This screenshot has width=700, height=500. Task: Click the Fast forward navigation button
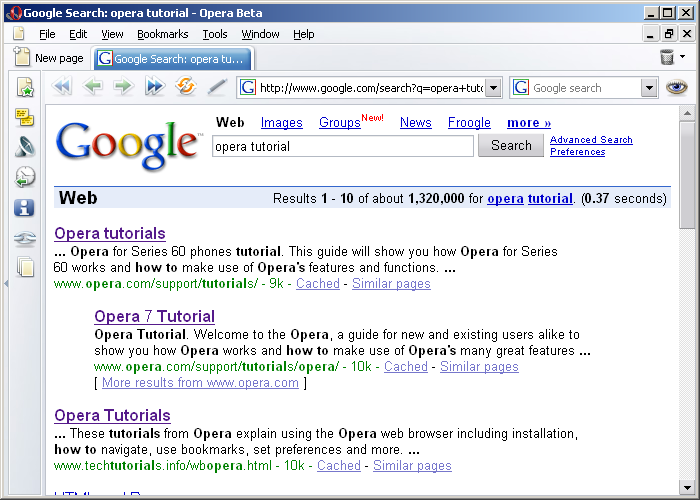tap(154, 87)
